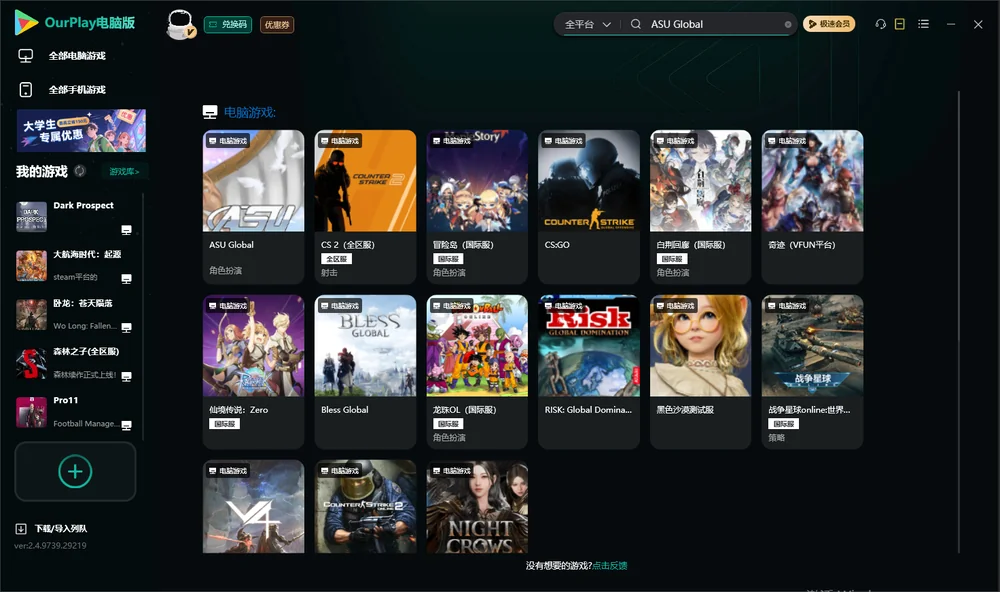The image size is (1000, 592).
Task: Click the 兑换码 redeem code button
Action: (x=228, y=25)
